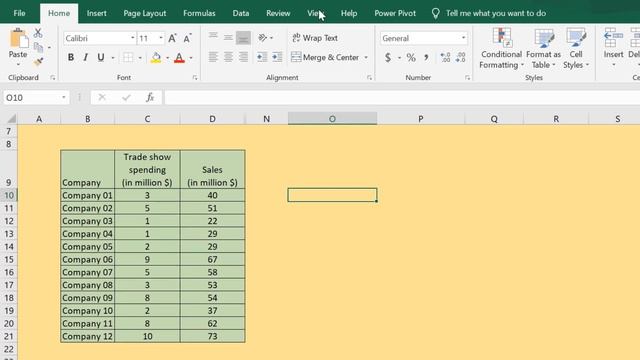This screenshot has width=640, height=360.
Task: Switch to the Power Pivot tab
Action: coord(395,13)
